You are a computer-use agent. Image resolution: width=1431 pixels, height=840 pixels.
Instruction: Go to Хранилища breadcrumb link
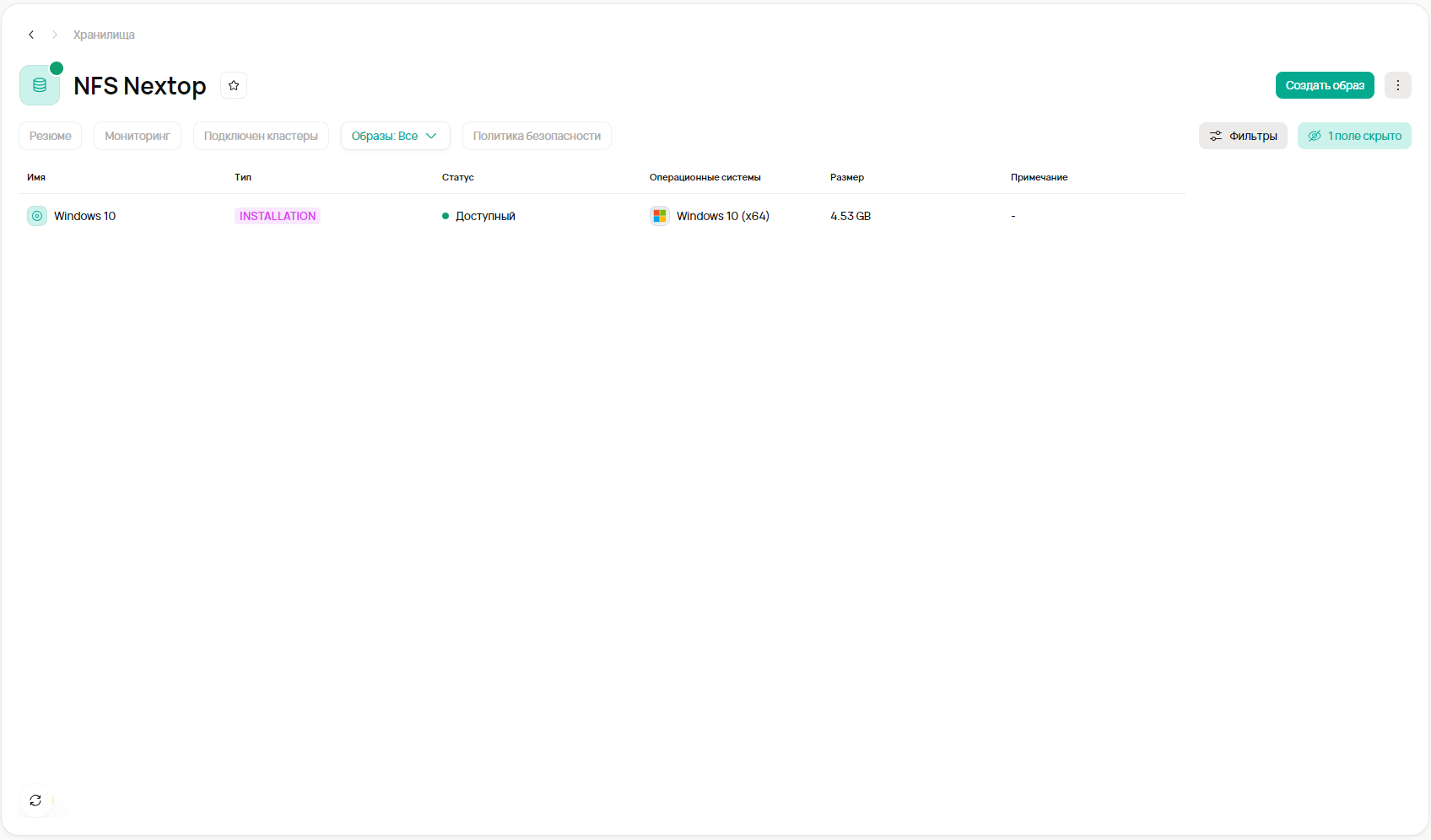point(104,35)
